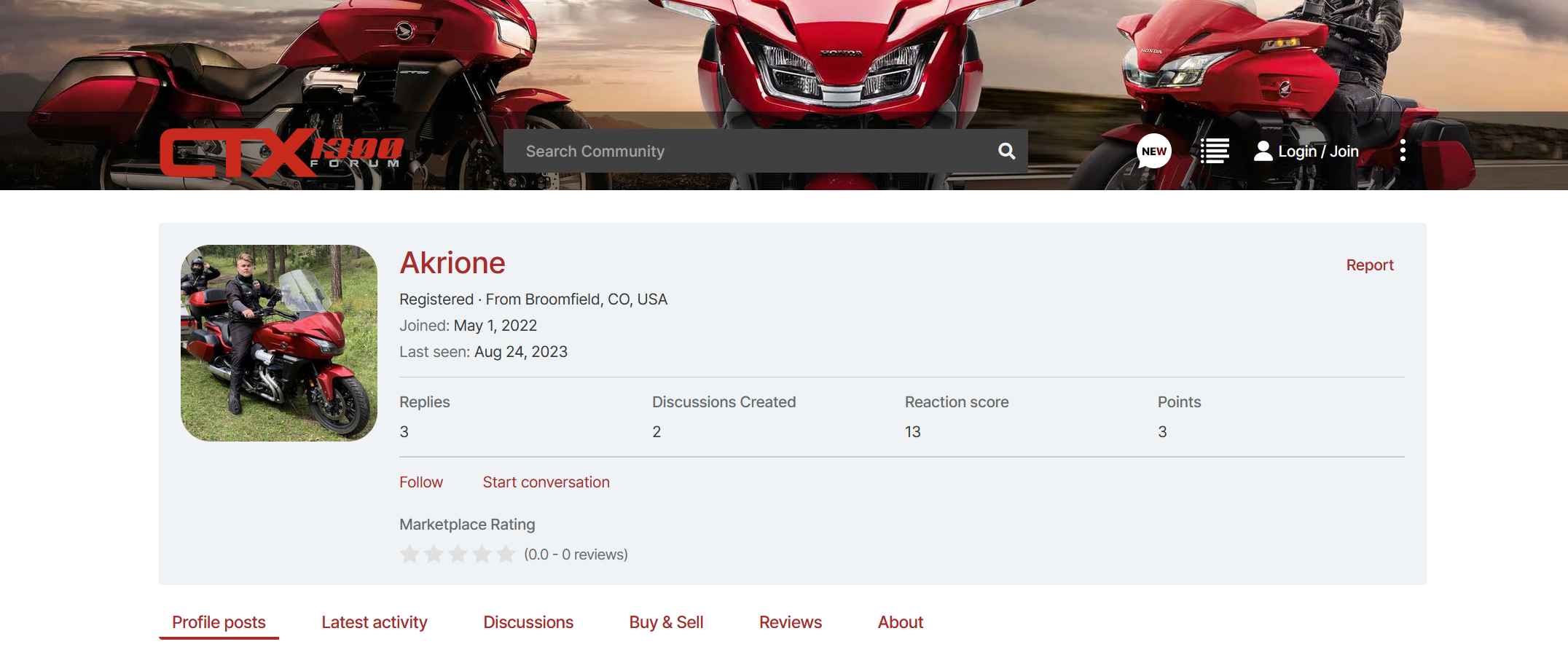Image resolution: width=1568 pixels, height=647 pixels.
Task: Follow the user Akrione
Action: click(x=420, y=482)
